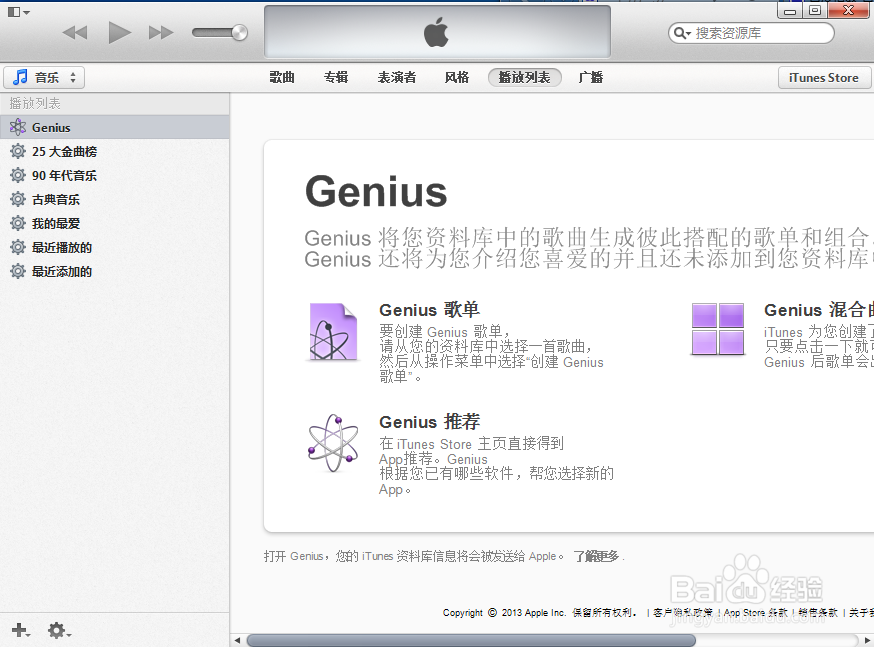The image size is (874, 647).
Task: Switch to the 广播 tab
Action: [591, 77]
